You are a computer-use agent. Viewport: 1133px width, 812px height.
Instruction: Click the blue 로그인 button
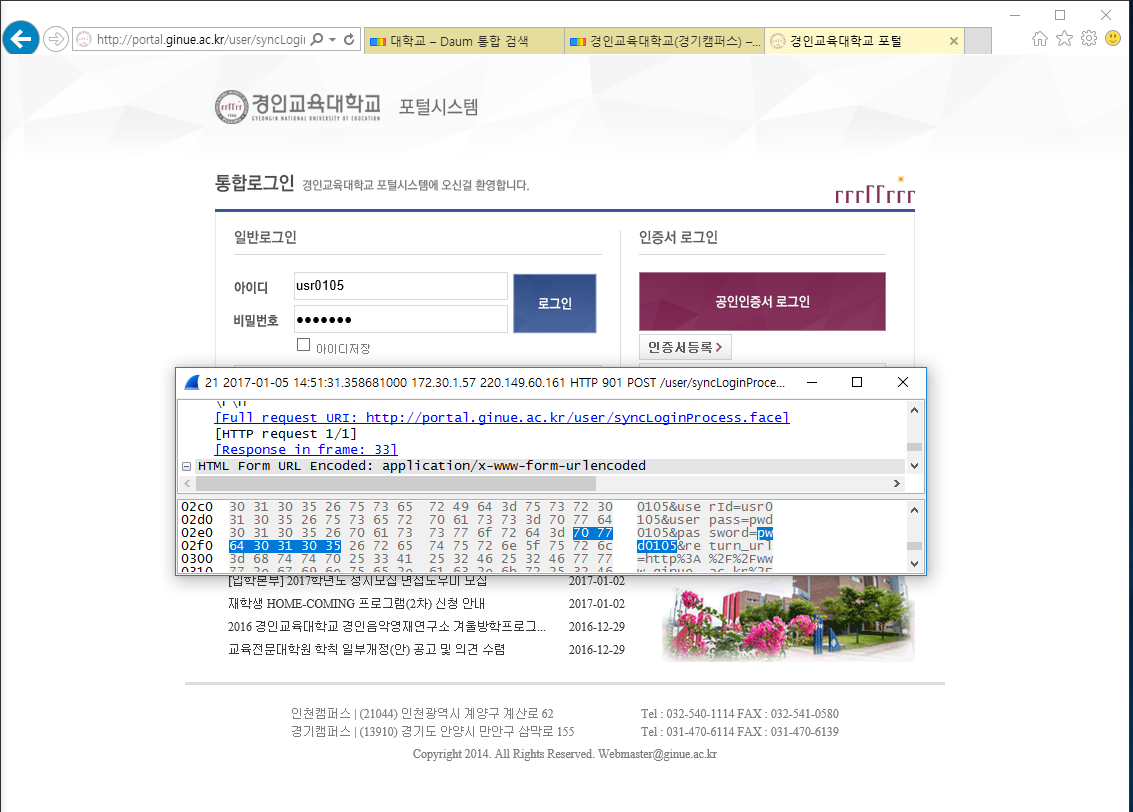coord(555,303)
